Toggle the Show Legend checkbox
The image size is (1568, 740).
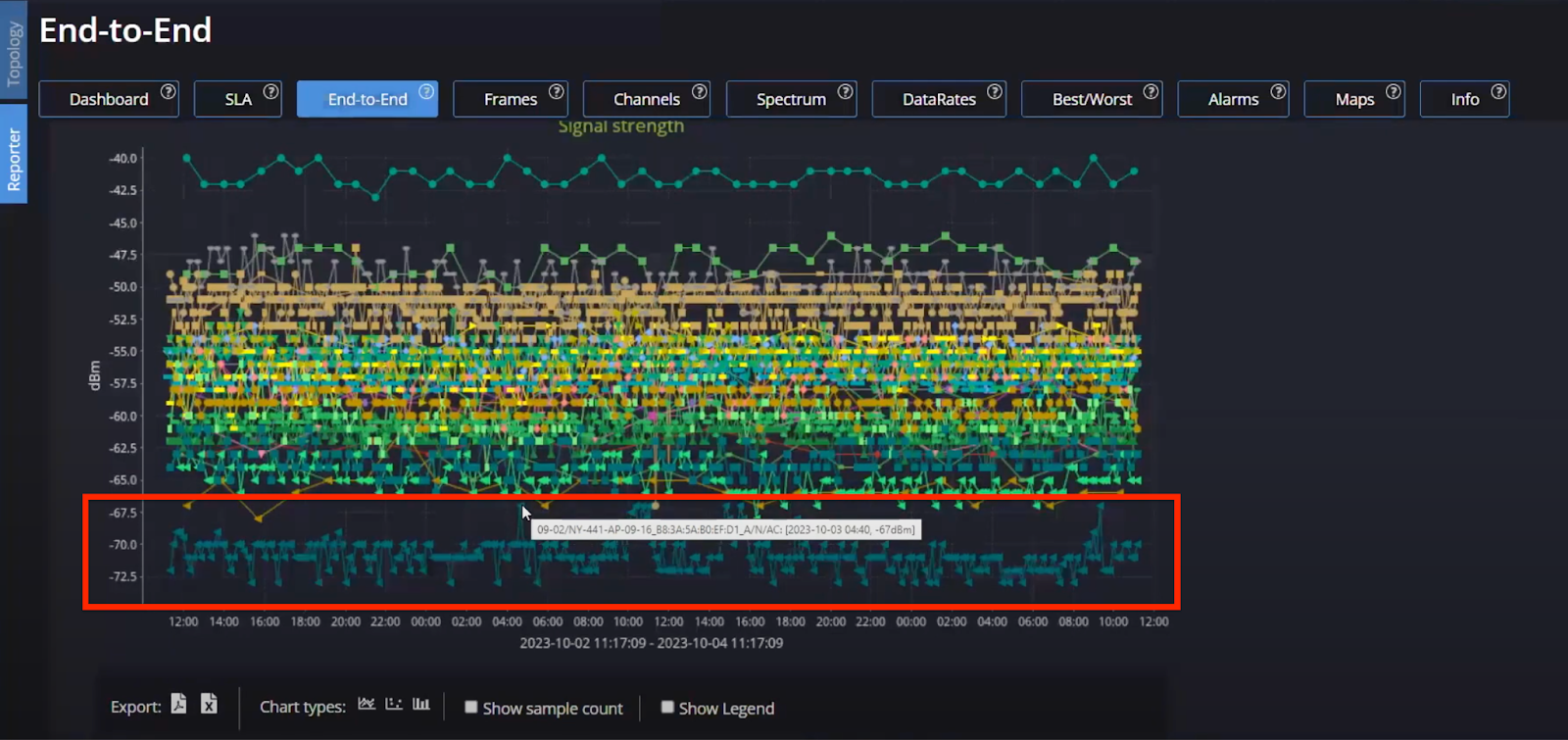point(667,707)
